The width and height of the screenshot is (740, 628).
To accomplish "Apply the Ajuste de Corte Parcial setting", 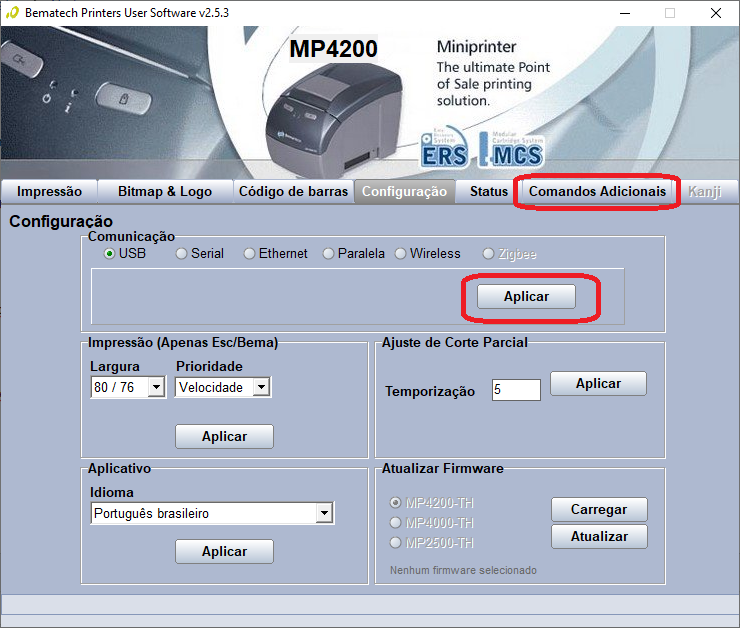I will (598, 384).
